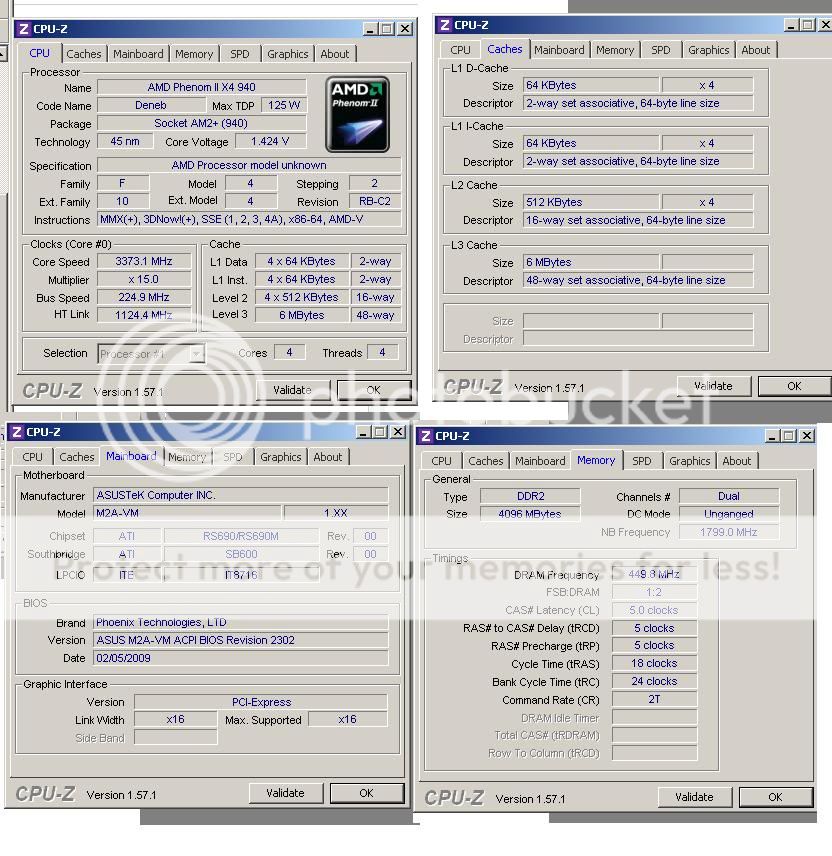Select CPU tab in the L1 D-Cache window
832x856 pixels.
point(460,50)
